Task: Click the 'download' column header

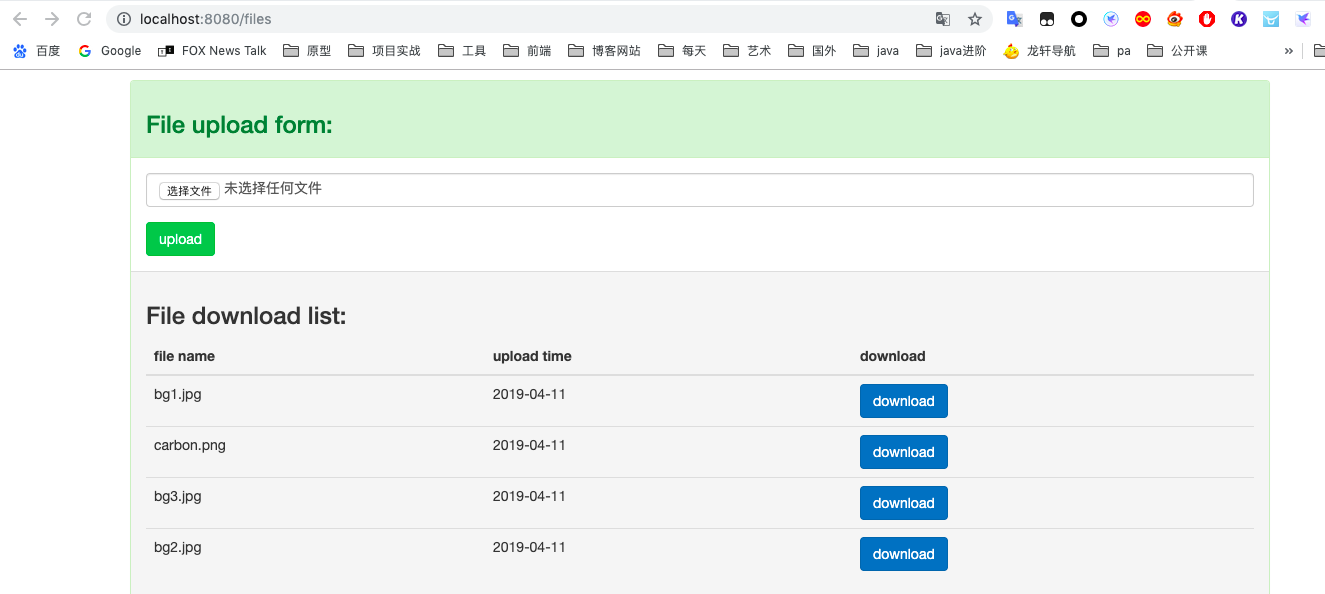Action: click(893, 356)
